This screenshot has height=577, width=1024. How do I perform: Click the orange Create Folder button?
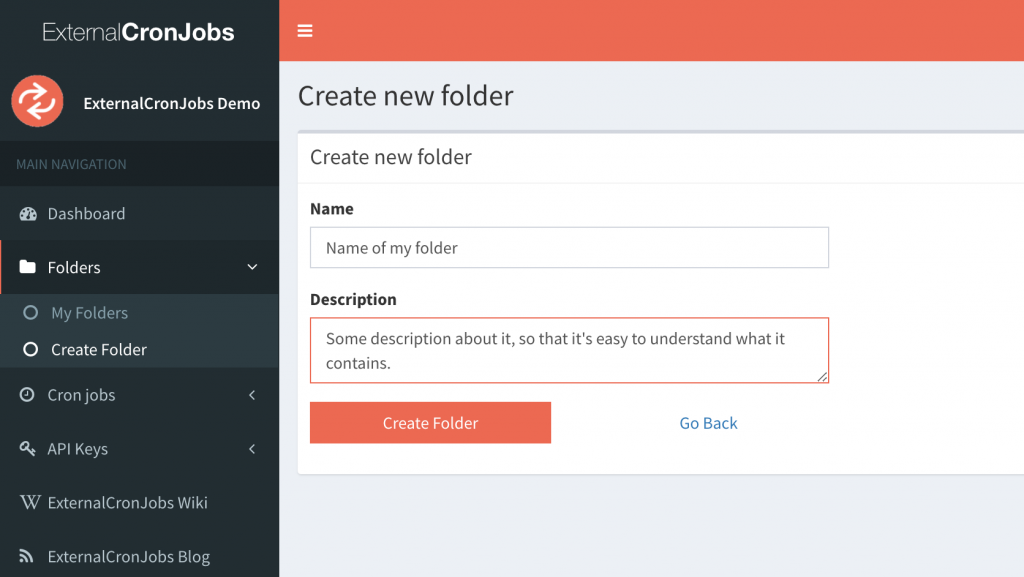tap(430, 422)
